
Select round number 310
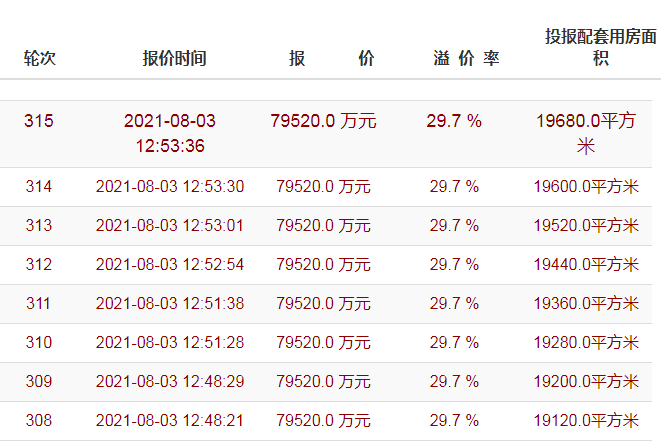pyautogui.click(x=39, y=342)
